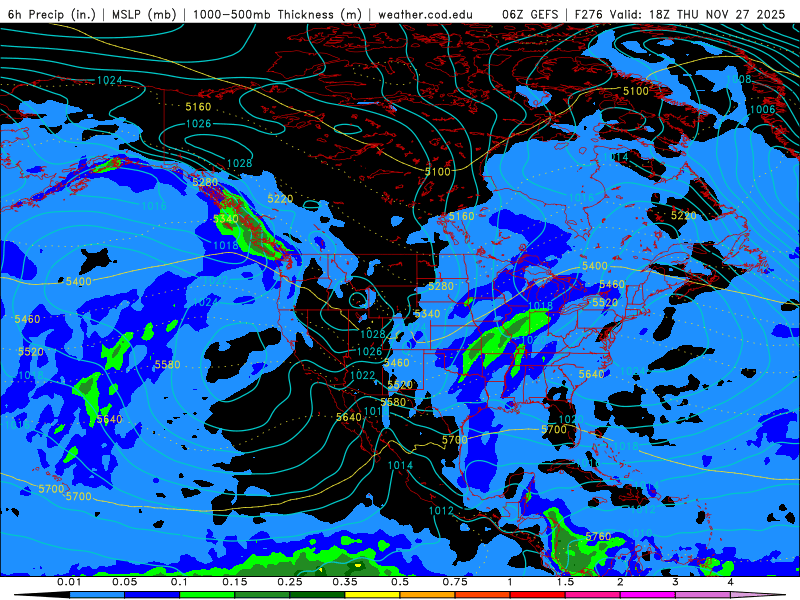Click the 5580 thickness label over the Pacific
800x600 pixels.
[x=168, y=365]
